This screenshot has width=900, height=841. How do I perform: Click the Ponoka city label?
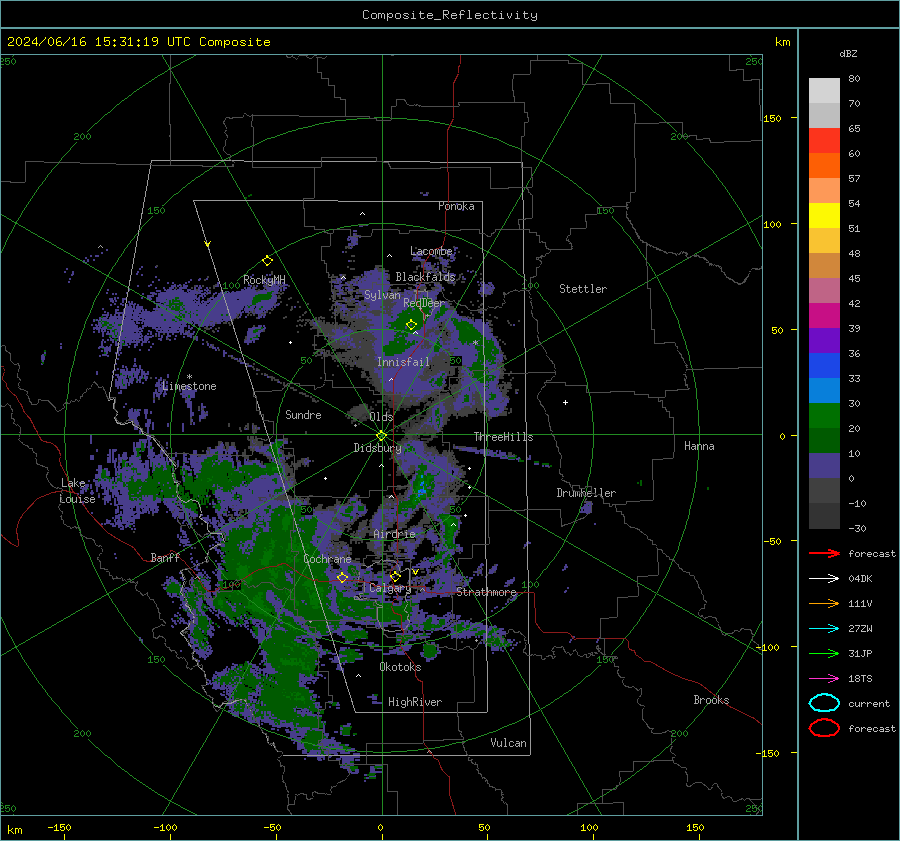456,206
